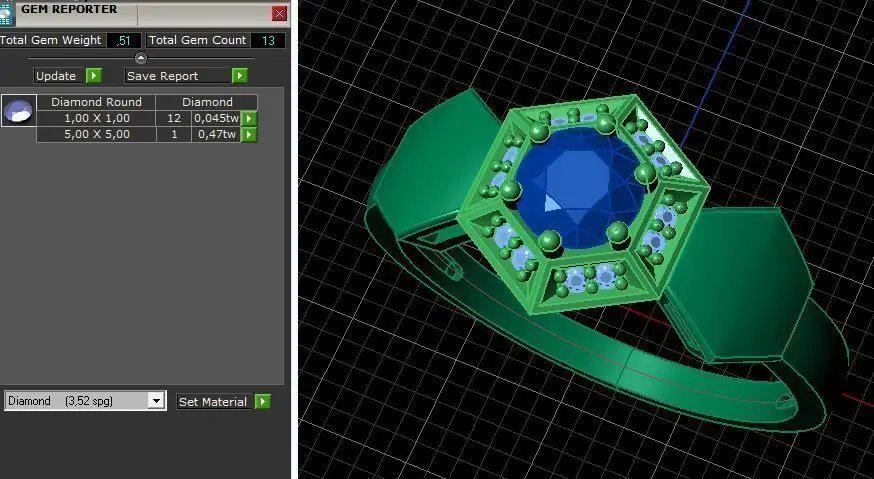This screenshot has height=479, width=874.
Task: Click the Diamond Round column header
Action: [96, 102]
